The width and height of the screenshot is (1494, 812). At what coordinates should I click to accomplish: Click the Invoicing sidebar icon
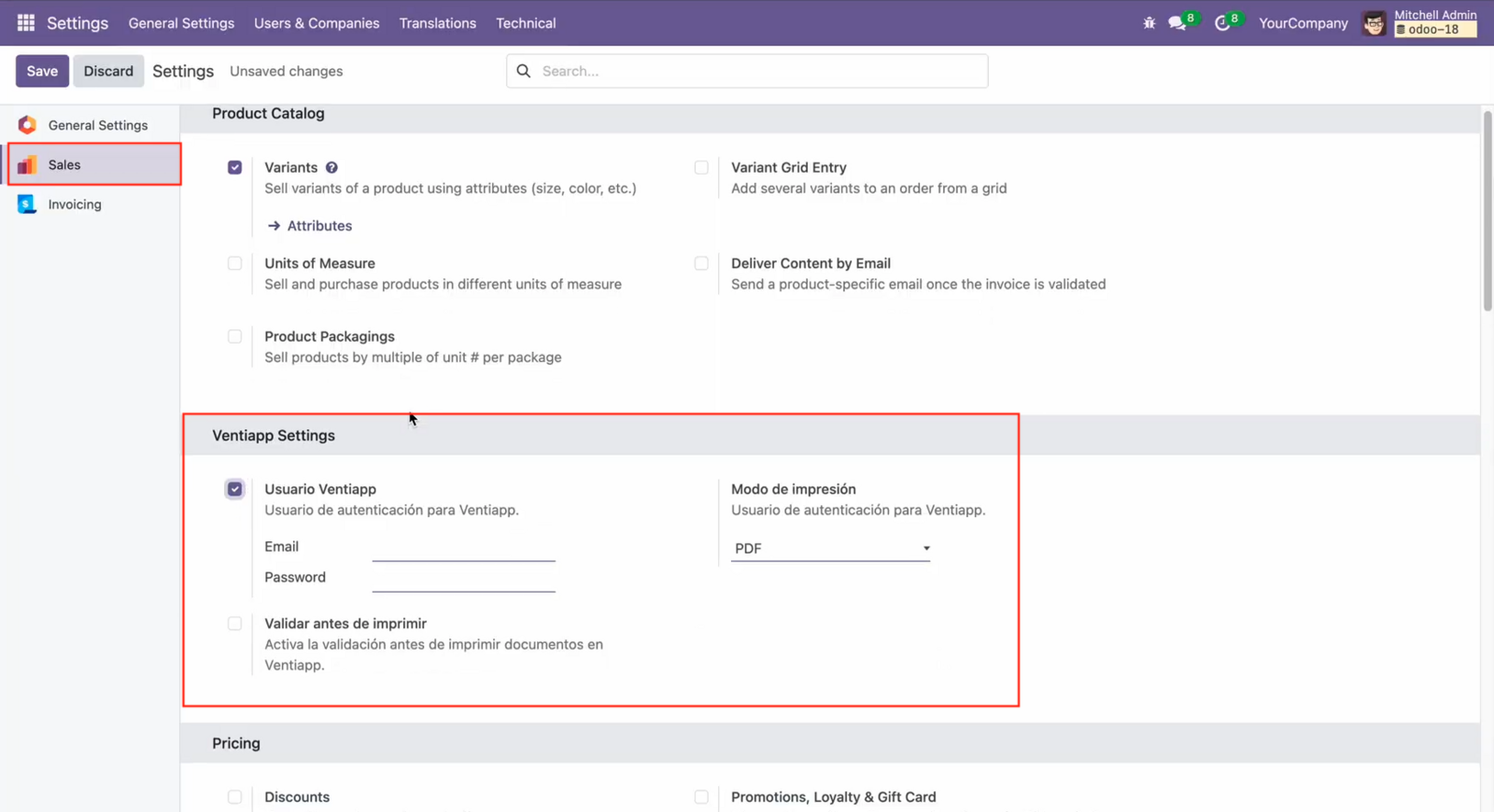[27, 204]
